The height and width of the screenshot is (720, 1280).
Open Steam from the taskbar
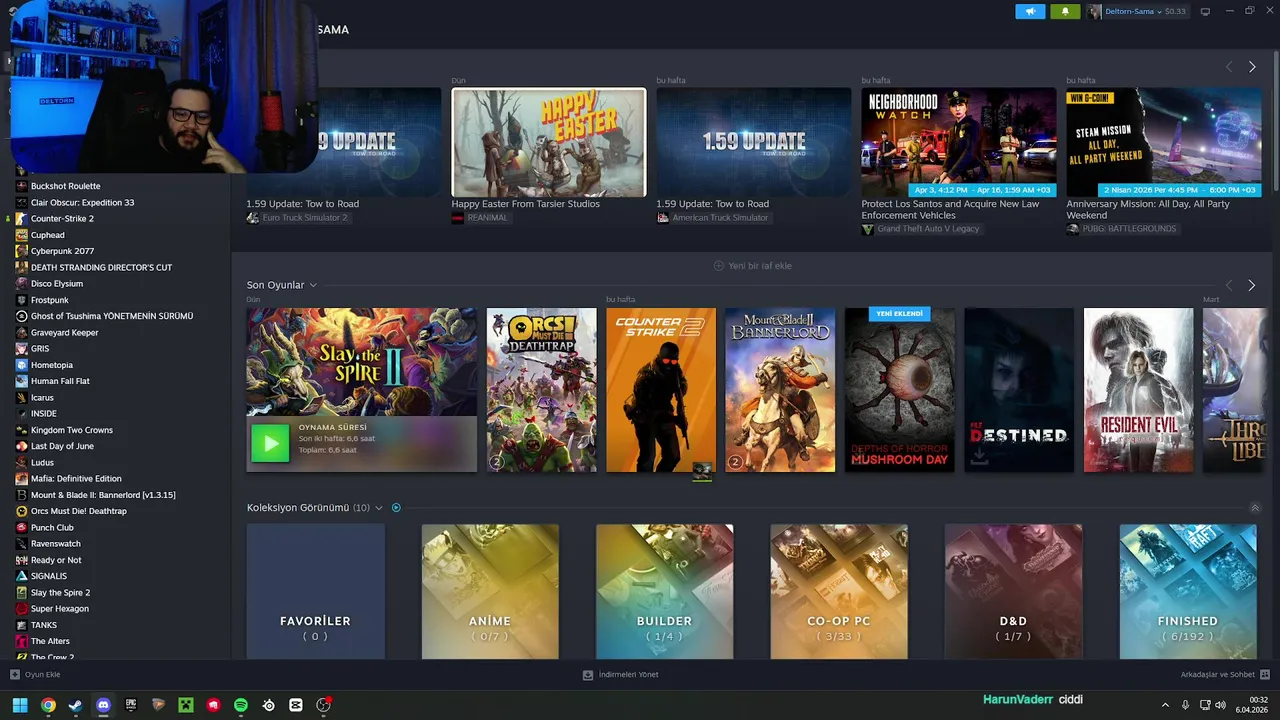(75, 705)
